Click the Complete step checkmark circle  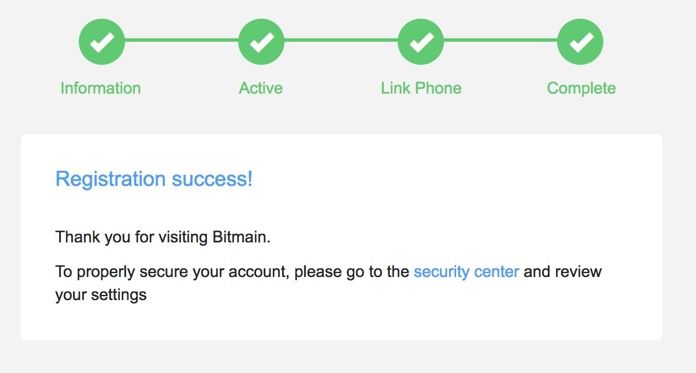pos(580,42)
